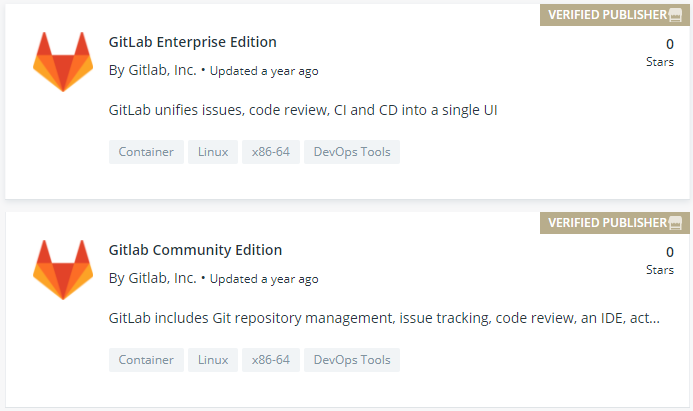Click the Enterprise description about unifying issues

(x=303, y=110)
